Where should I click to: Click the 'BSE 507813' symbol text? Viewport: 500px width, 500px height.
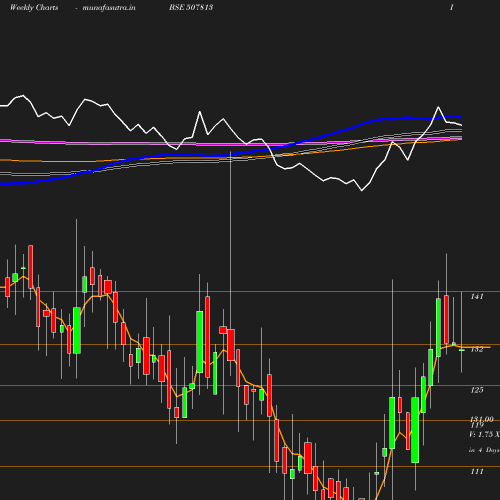[x=191, y=7]
